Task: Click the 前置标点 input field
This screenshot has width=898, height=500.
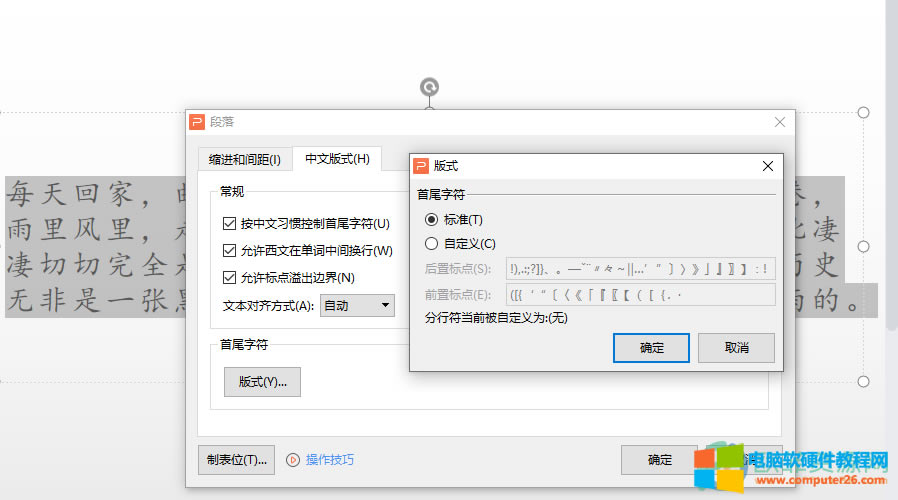Action: pos(640,295)
